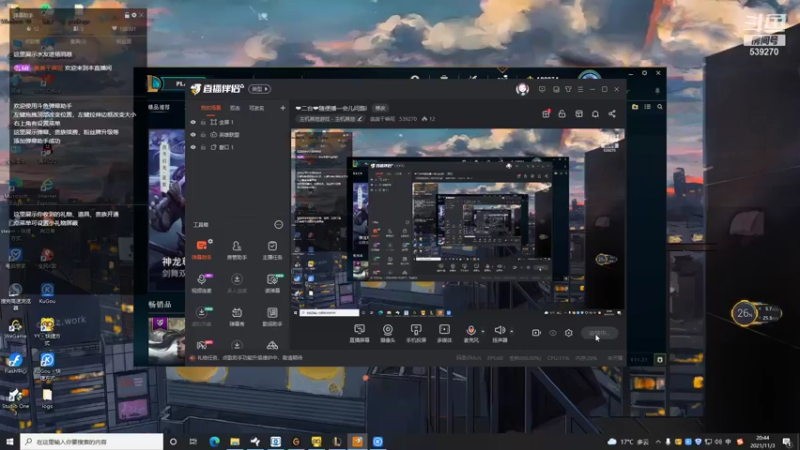Add 摄像头 camera source
800x450 pixels.
point(388,333)
